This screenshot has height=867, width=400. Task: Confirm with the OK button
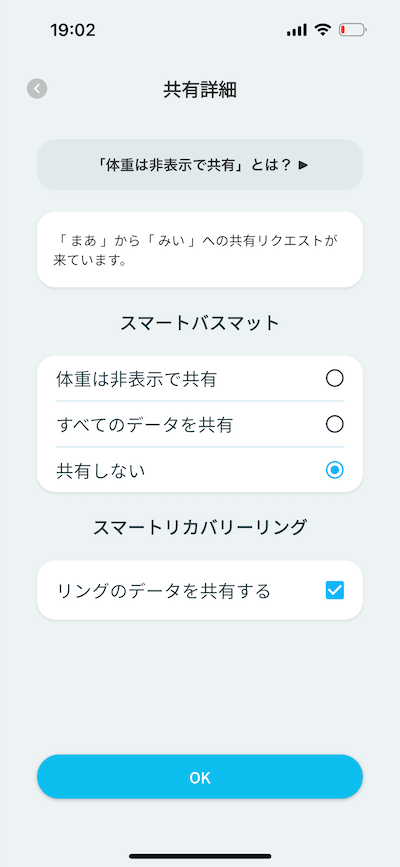pos(200,777)
